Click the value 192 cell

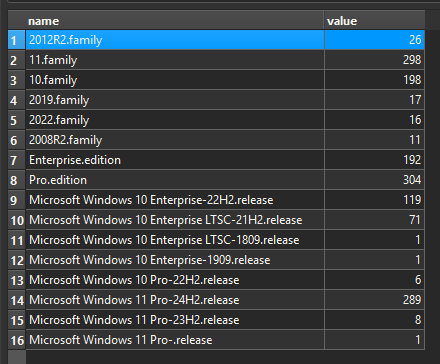coord(374,160)
